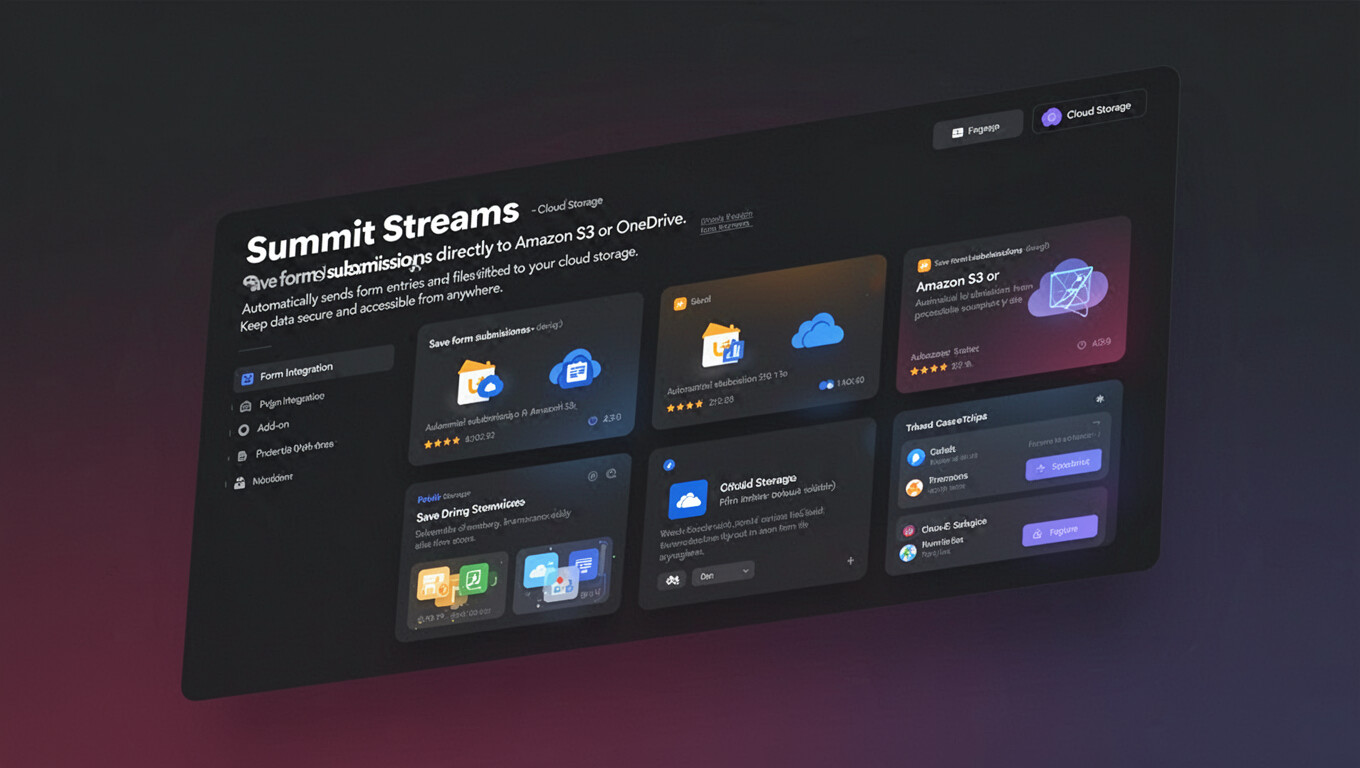The image size is (1360, 768).
Task: Click the top-right button left of Cloud Storage
Action: [977, 130]
